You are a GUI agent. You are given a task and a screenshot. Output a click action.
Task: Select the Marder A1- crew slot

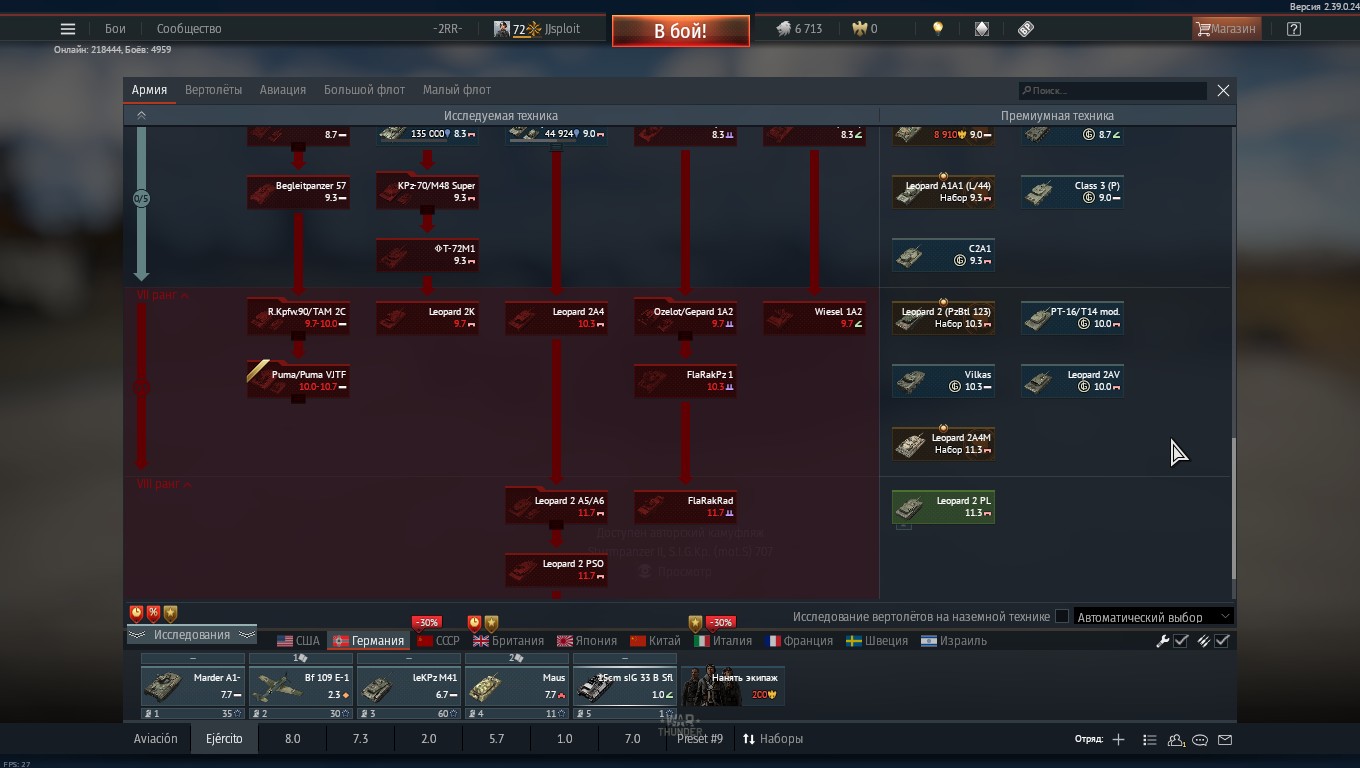click(193, 686)
